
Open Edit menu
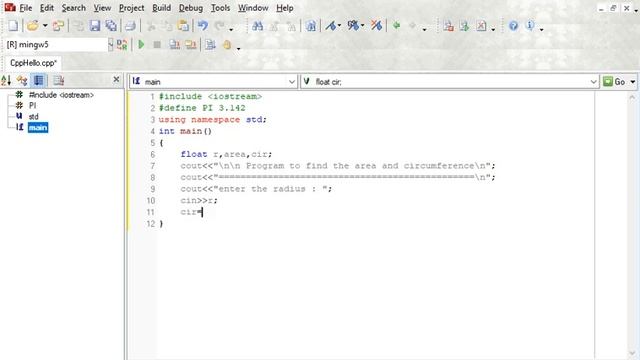[47, 8]
